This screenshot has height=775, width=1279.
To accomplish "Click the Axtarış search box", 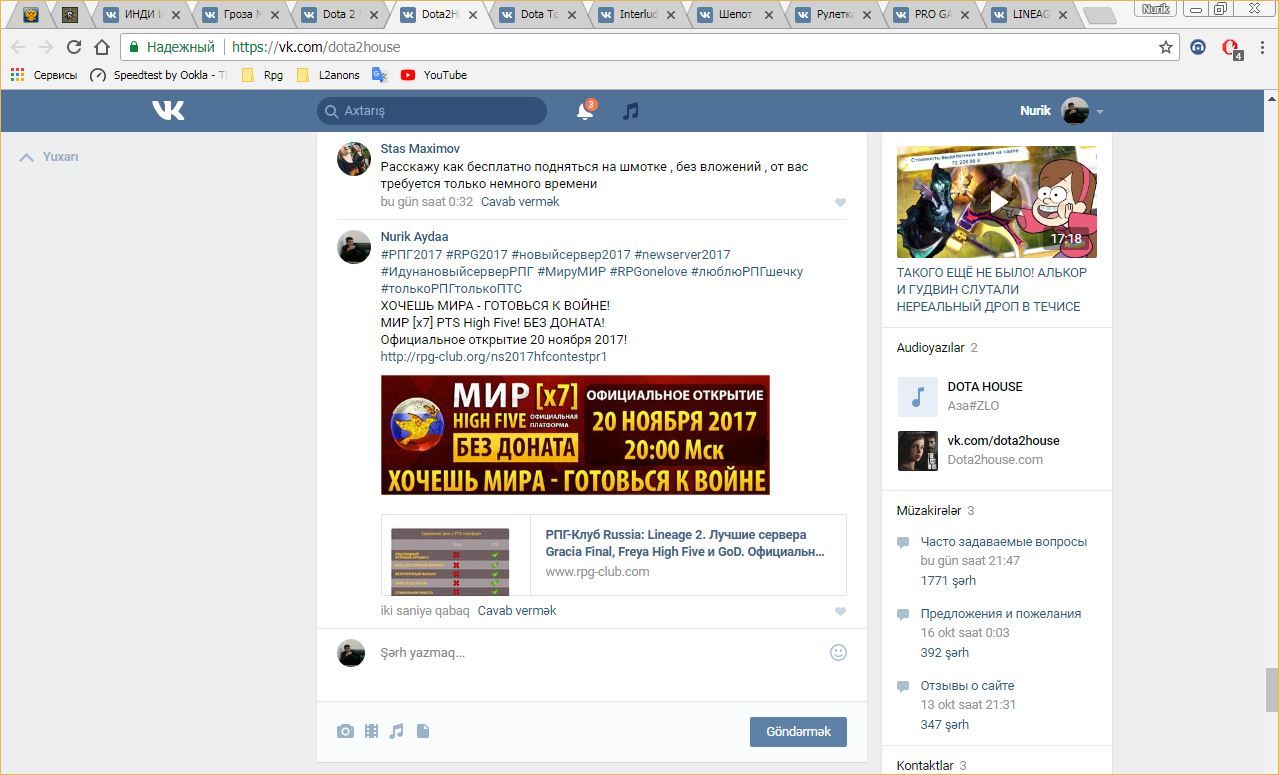I will pos(432,111).
